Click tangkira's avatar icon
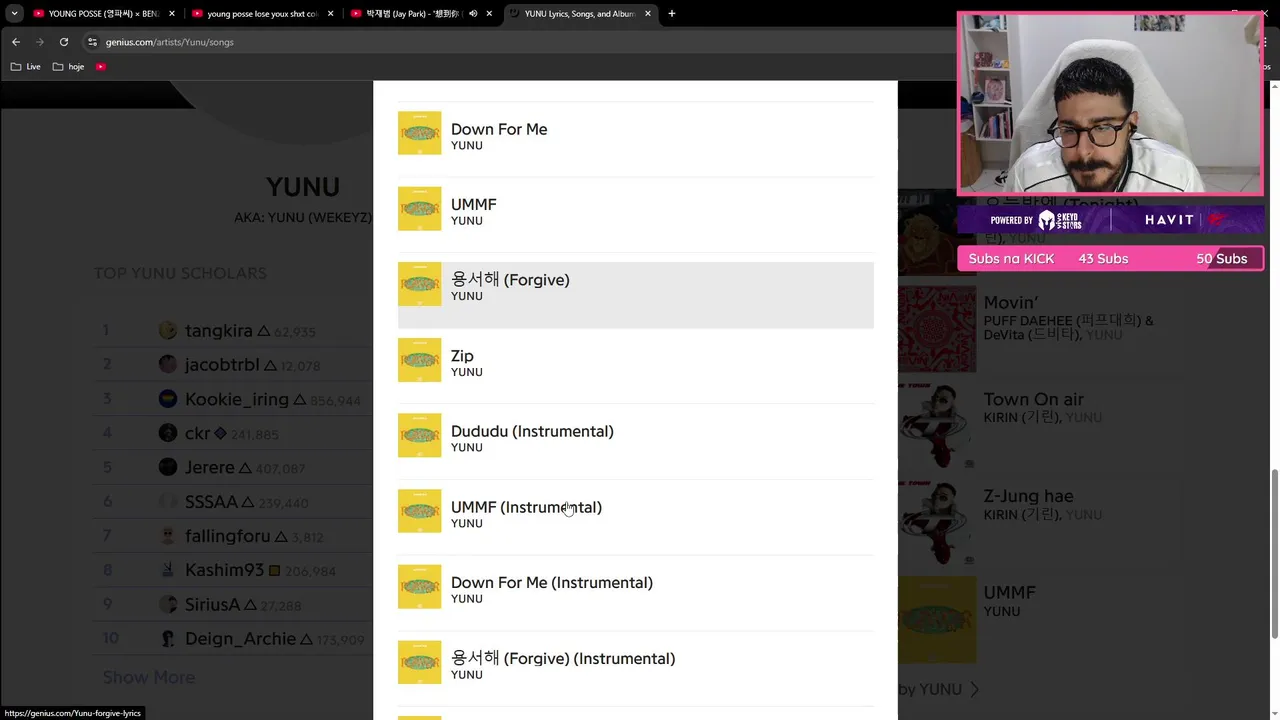The height and width of the screenshot is (720, 1280). pyautogui.click(x=167, y=330)
